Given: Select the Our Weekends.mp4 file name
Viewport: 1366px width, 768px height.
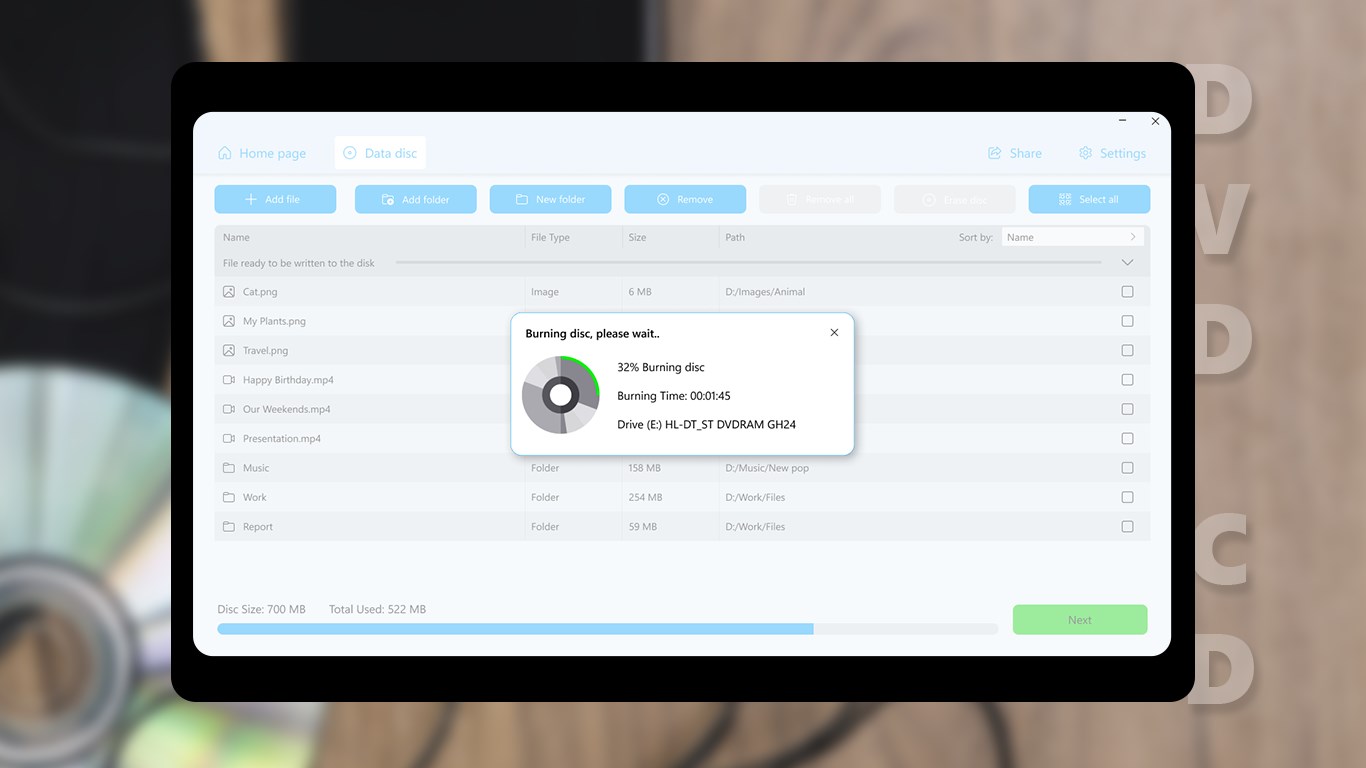Looking at the screenshot, I should pyautogui.click(x=286, y=409).
